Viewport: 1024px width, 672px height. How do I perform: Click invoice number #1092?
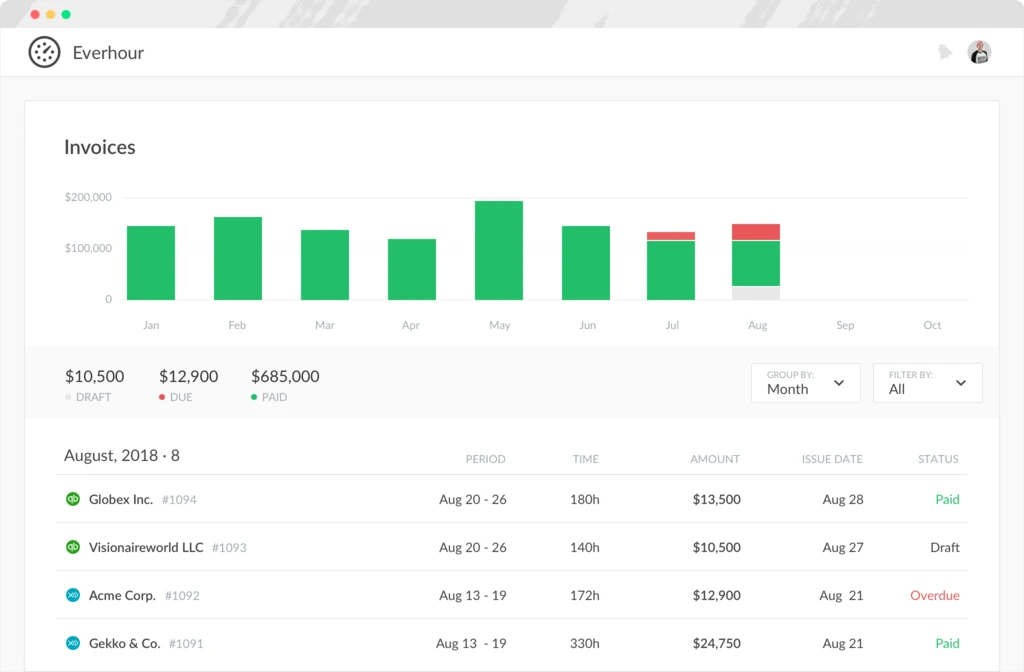pos(182,596)
